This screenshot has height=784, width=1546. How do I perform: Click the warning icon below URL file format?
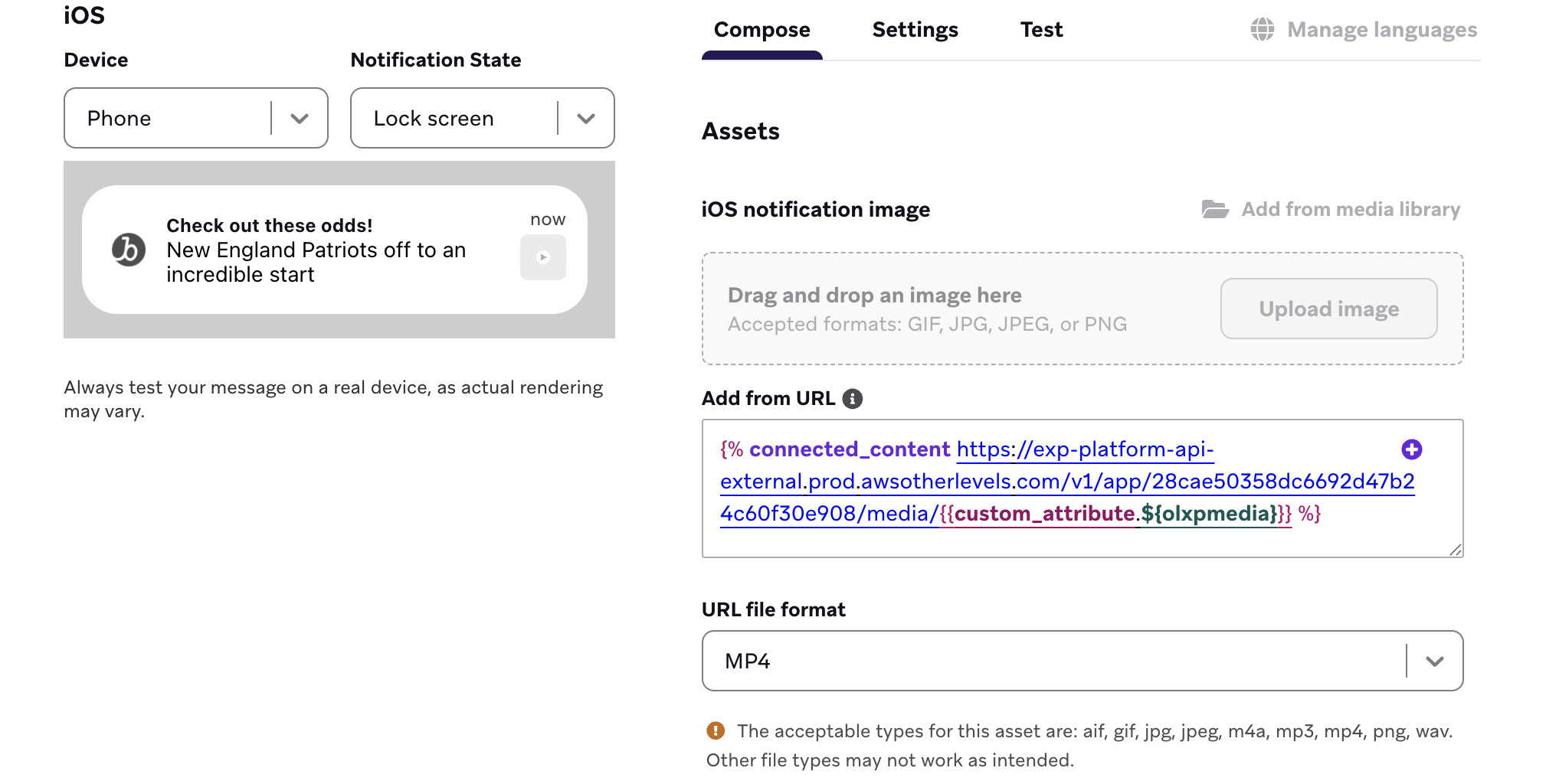click(x=716, y=730)
